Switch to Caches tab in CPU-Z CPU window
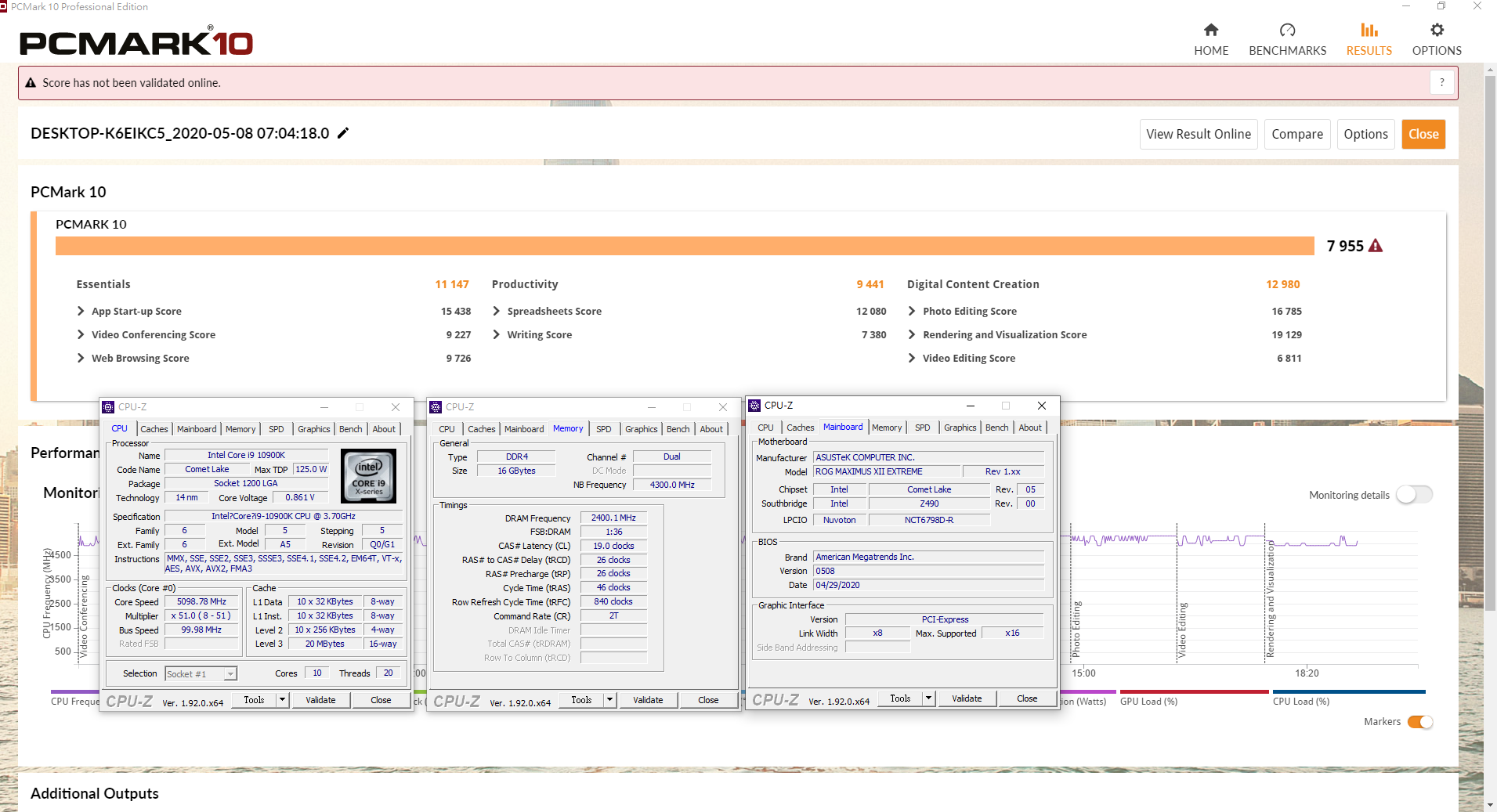 pyautogui.click(x=154, y=429)
